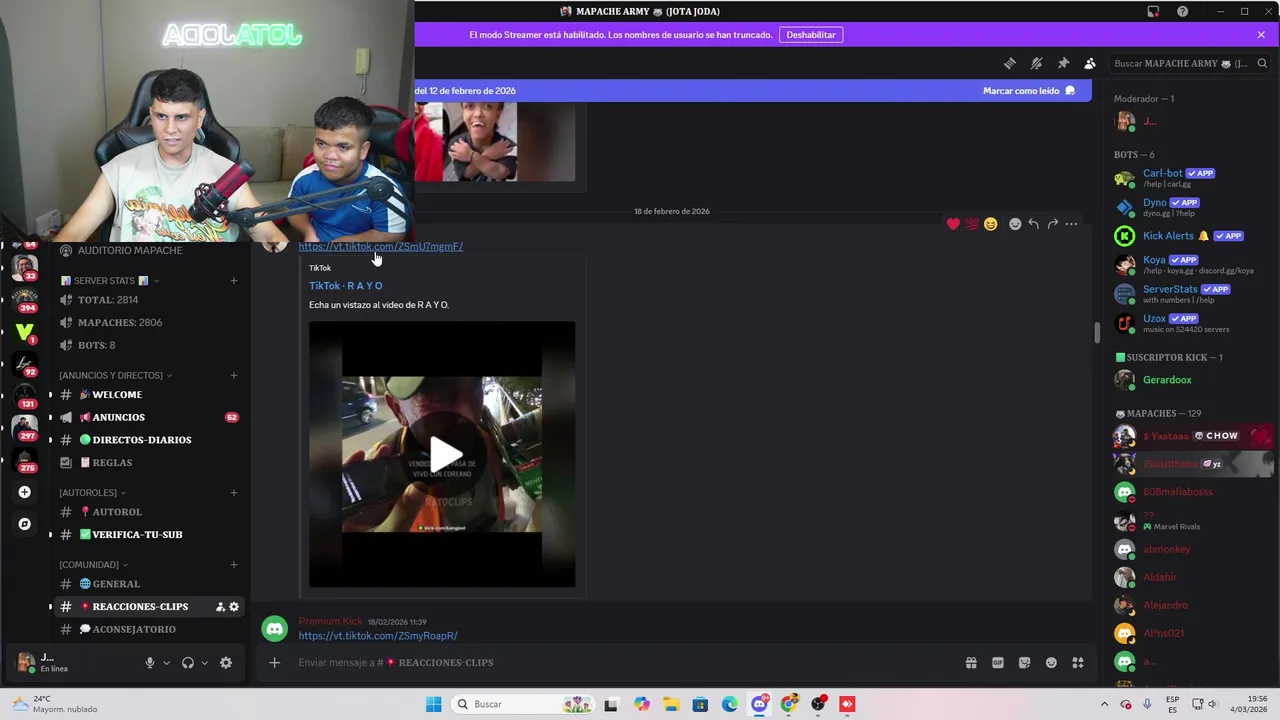The width and height of the screenshot is (1280, 720).
Task: Open the DIRECTOS-DIARIOS channel
Action: pyautogui.click(x=147, y=440)
